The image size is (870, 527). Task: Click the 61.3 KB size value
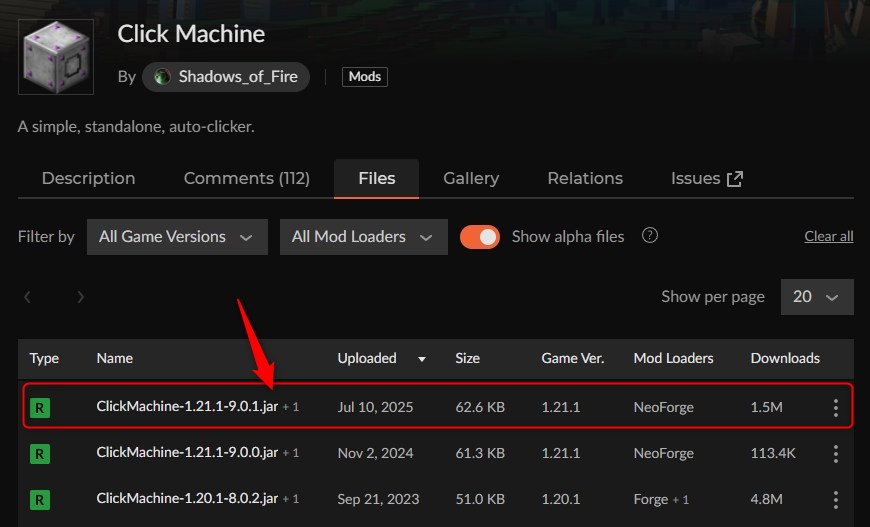[480, 453]
